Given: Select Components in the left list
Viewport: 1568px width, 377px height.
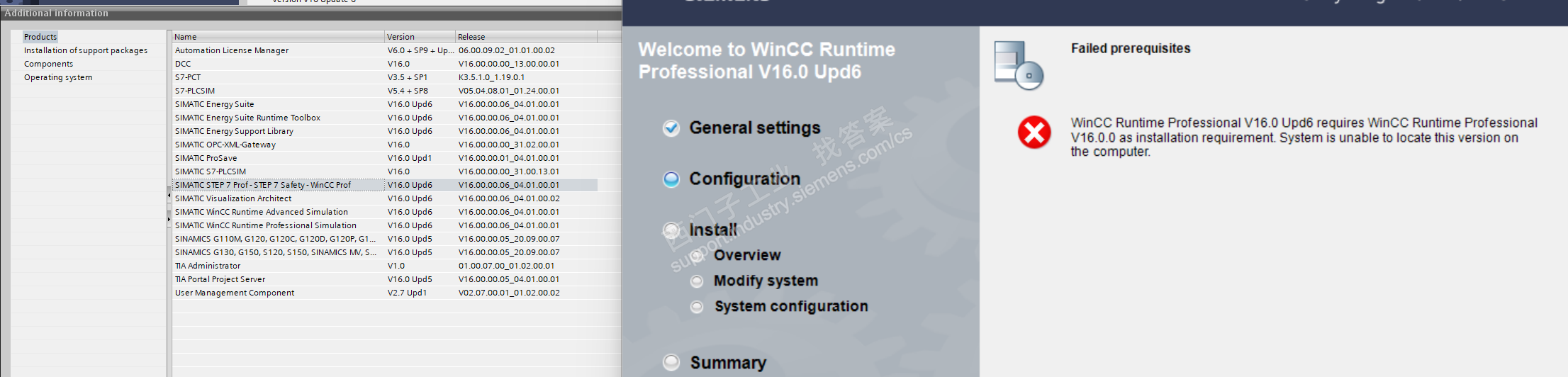Looking at the screenshot, I should pos(48,64).
